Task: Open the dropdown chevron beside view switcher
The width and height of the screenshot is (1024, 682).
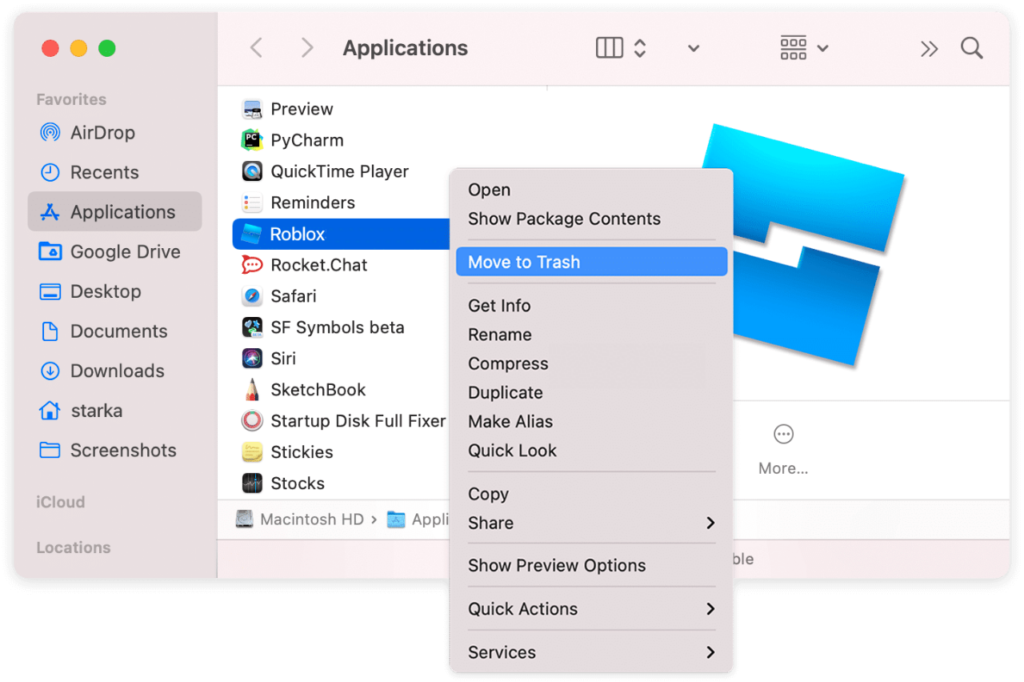Action: tap(694, 48)
